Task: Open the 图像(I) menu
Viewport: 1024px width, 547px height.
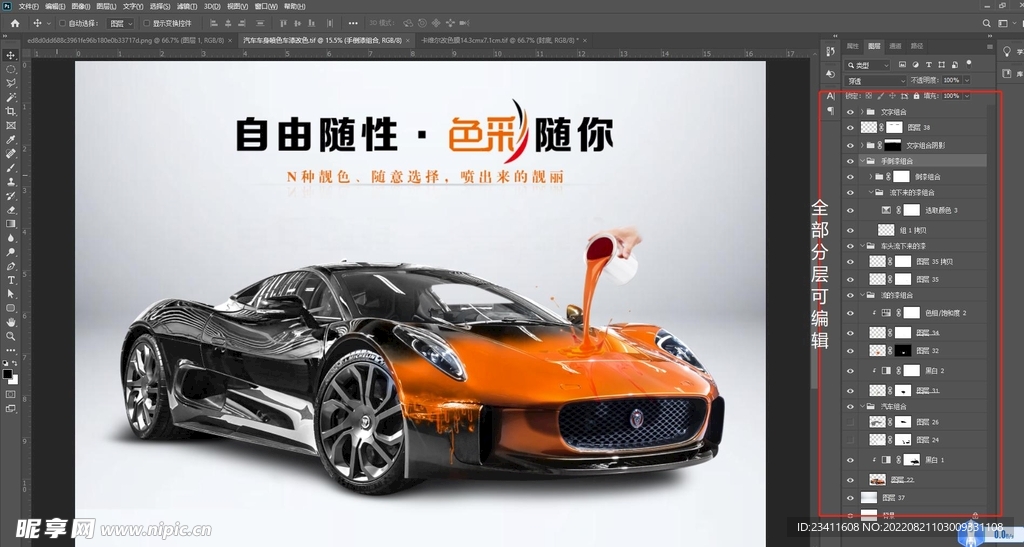Action: (x=81, y=7)
